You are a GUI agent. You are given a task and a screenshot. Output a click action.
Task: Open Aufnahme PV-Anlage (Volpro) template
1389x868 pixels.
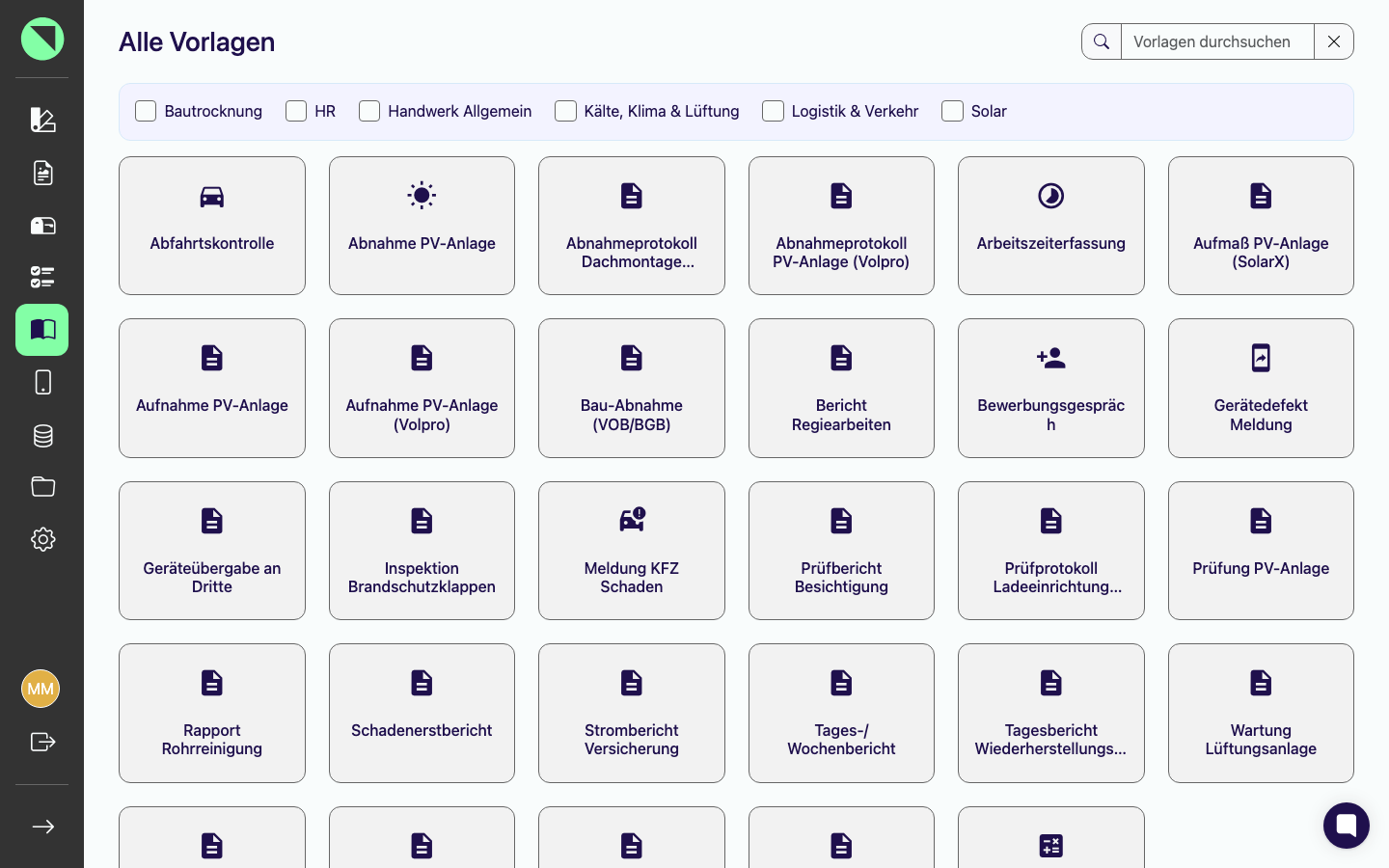coord(422,388)
